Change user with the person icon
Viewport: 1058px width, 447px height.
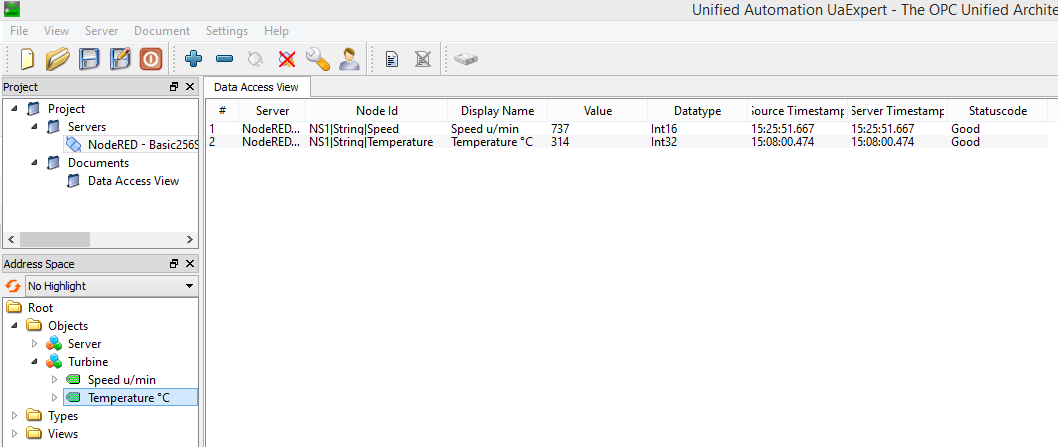[349, 59]
